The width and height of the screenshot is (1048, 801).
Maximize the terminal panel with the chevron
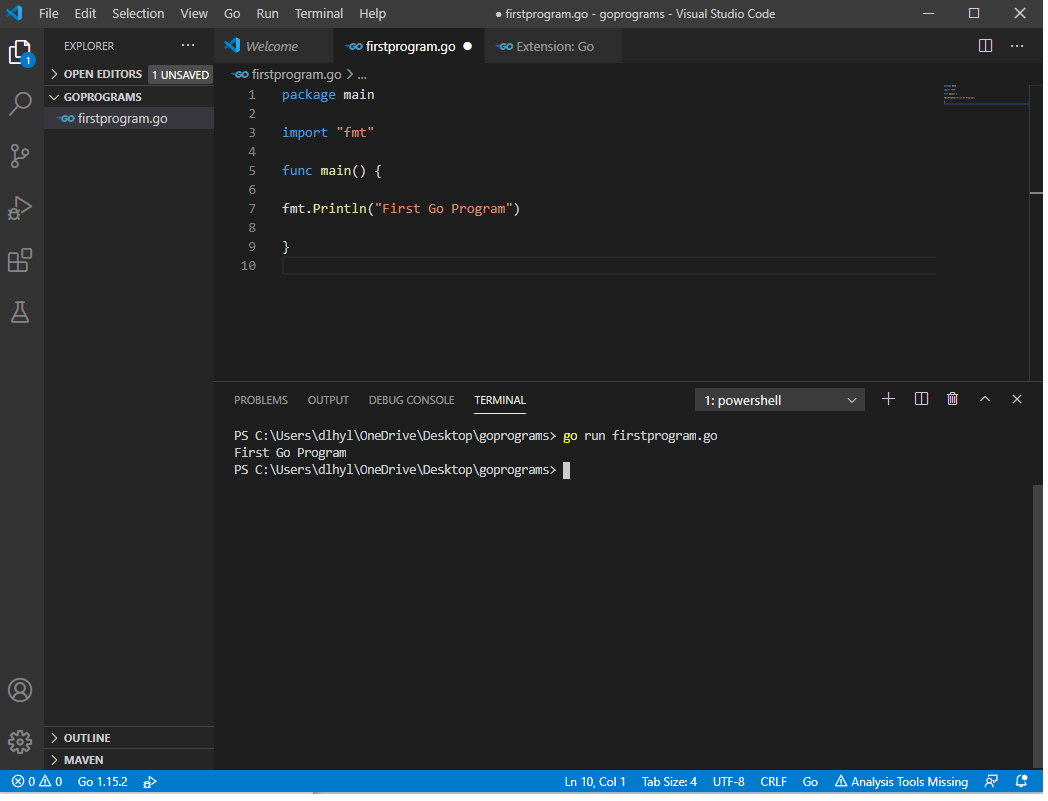click(x=985, y=399)
